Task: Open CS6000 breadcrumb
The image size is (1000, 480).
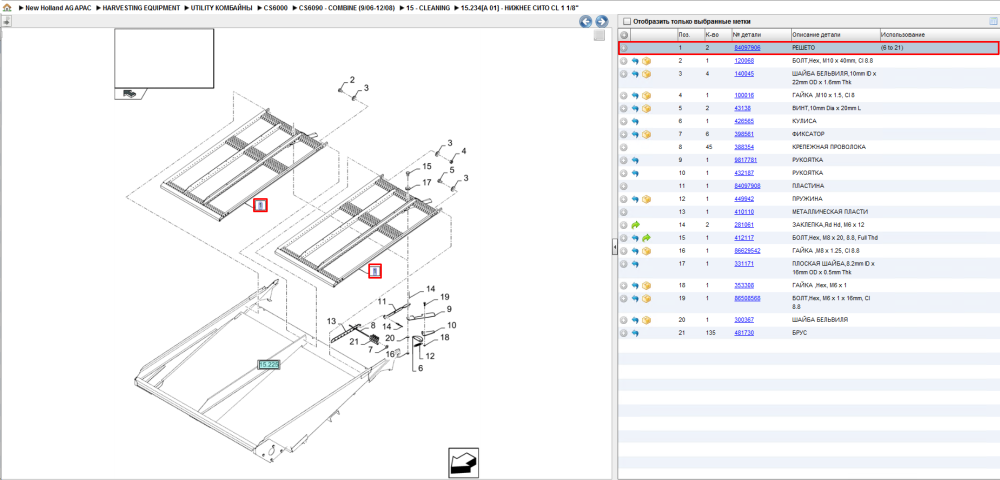Action: pos(276,8)
